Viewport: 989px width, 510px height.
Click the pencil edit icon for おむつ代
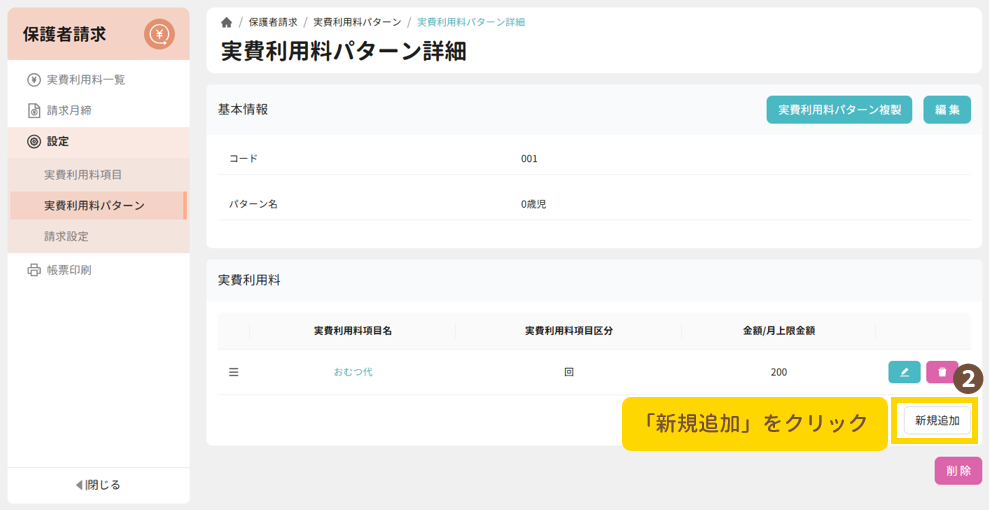click(x=904, y=372)
